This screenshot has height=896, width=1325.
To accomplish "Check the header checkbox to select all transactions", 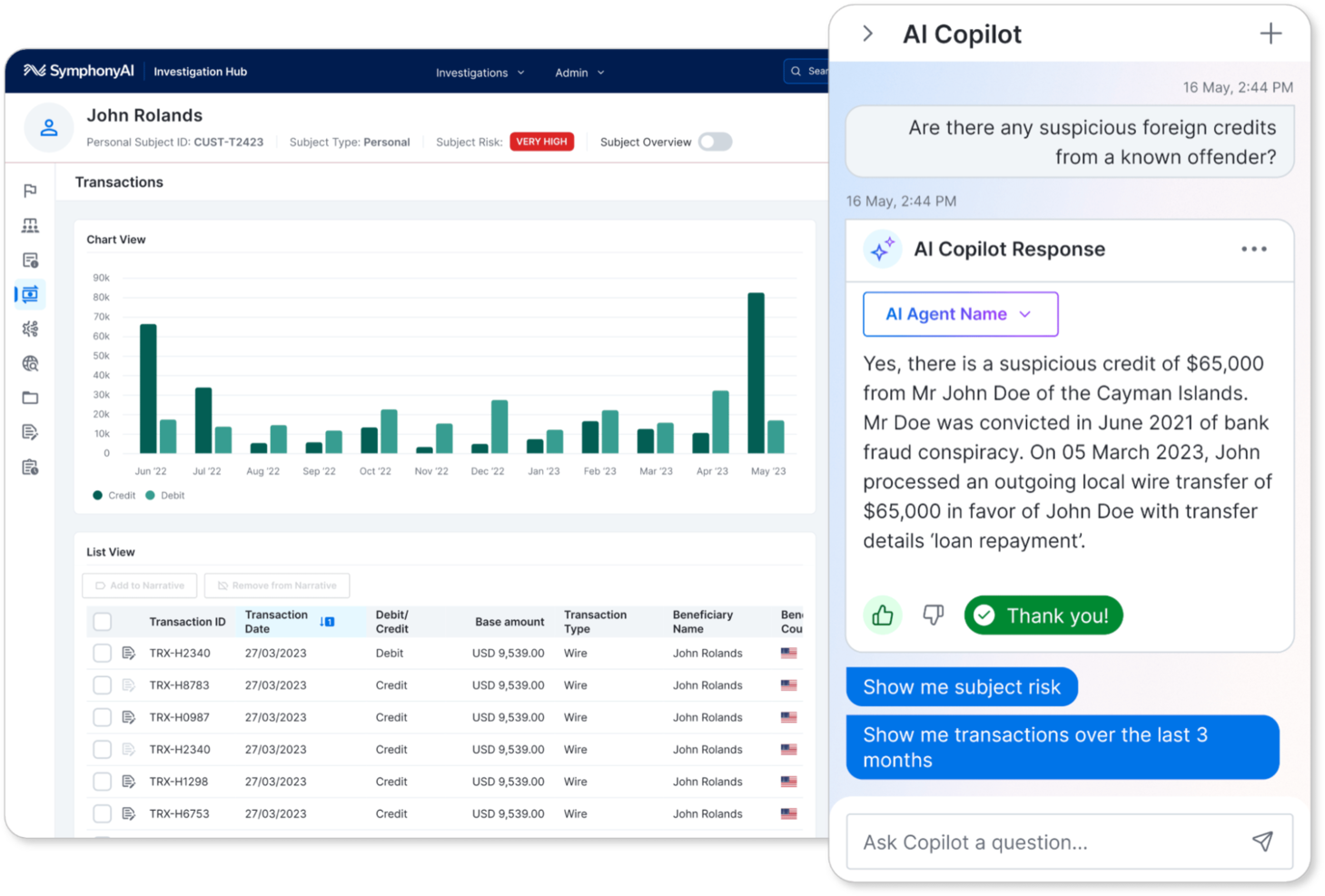I will pyautogui.click(x=102, y=621).
